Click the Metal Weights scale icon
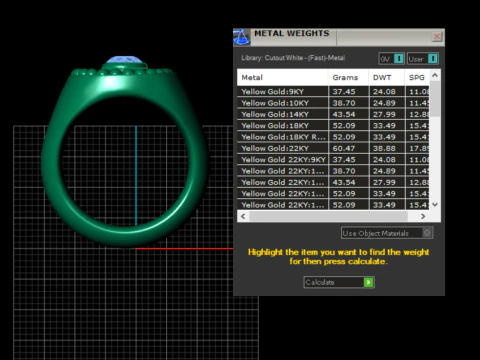This screenshot has height=360, width=480. click(241, 37)
